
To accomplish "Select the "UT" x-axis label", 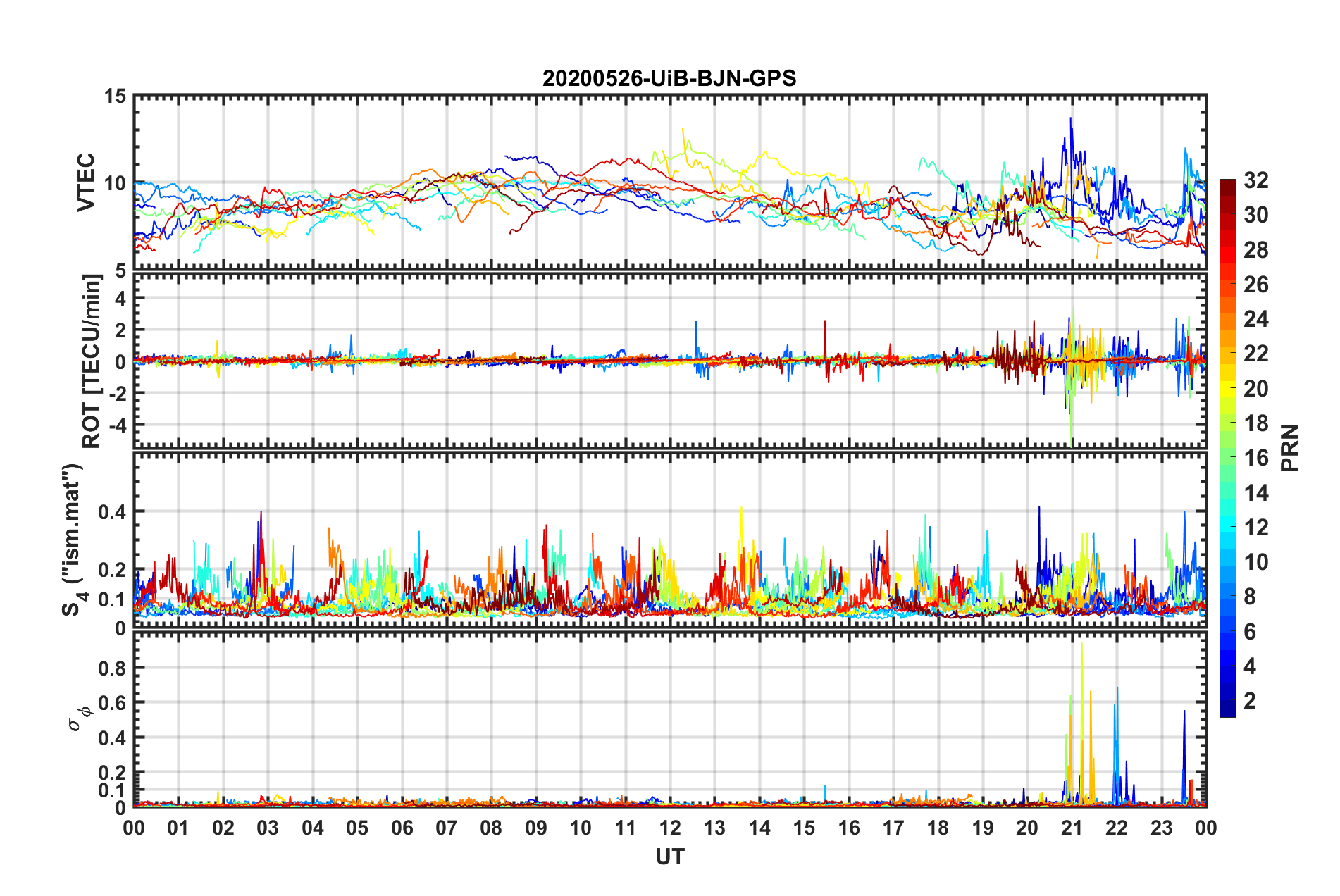I will click(670, 857).
